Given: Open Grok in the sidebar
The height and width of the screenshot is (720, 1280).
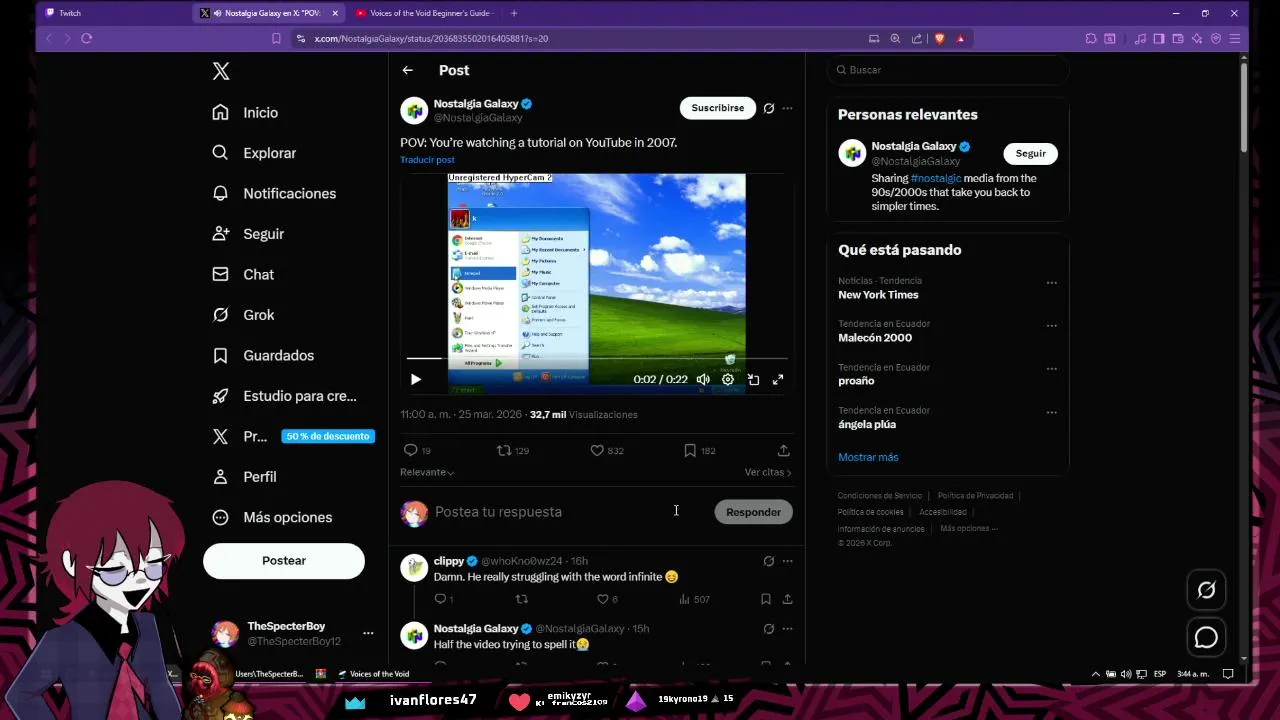Looking at the screenshot, I should pyautogui.click(x=243, y=315).
